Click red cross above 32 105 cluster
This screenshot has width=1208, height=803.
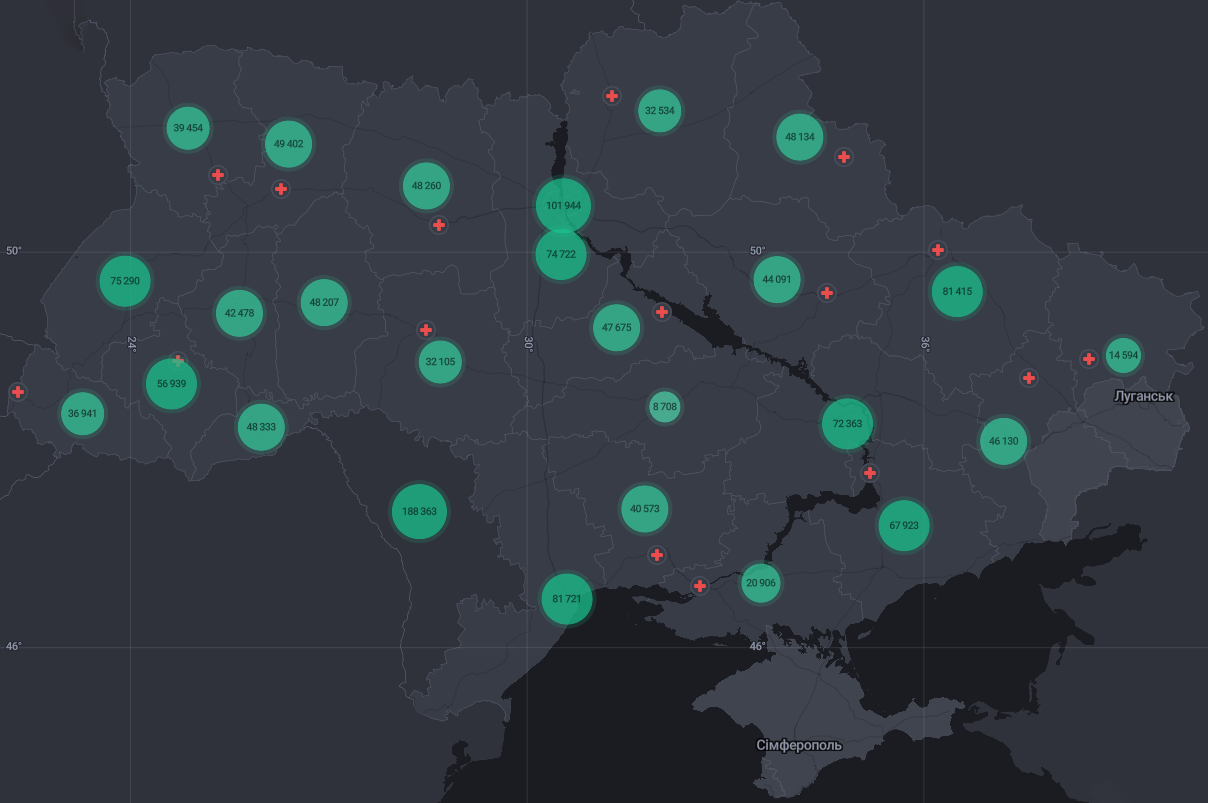tap(426, 330)
